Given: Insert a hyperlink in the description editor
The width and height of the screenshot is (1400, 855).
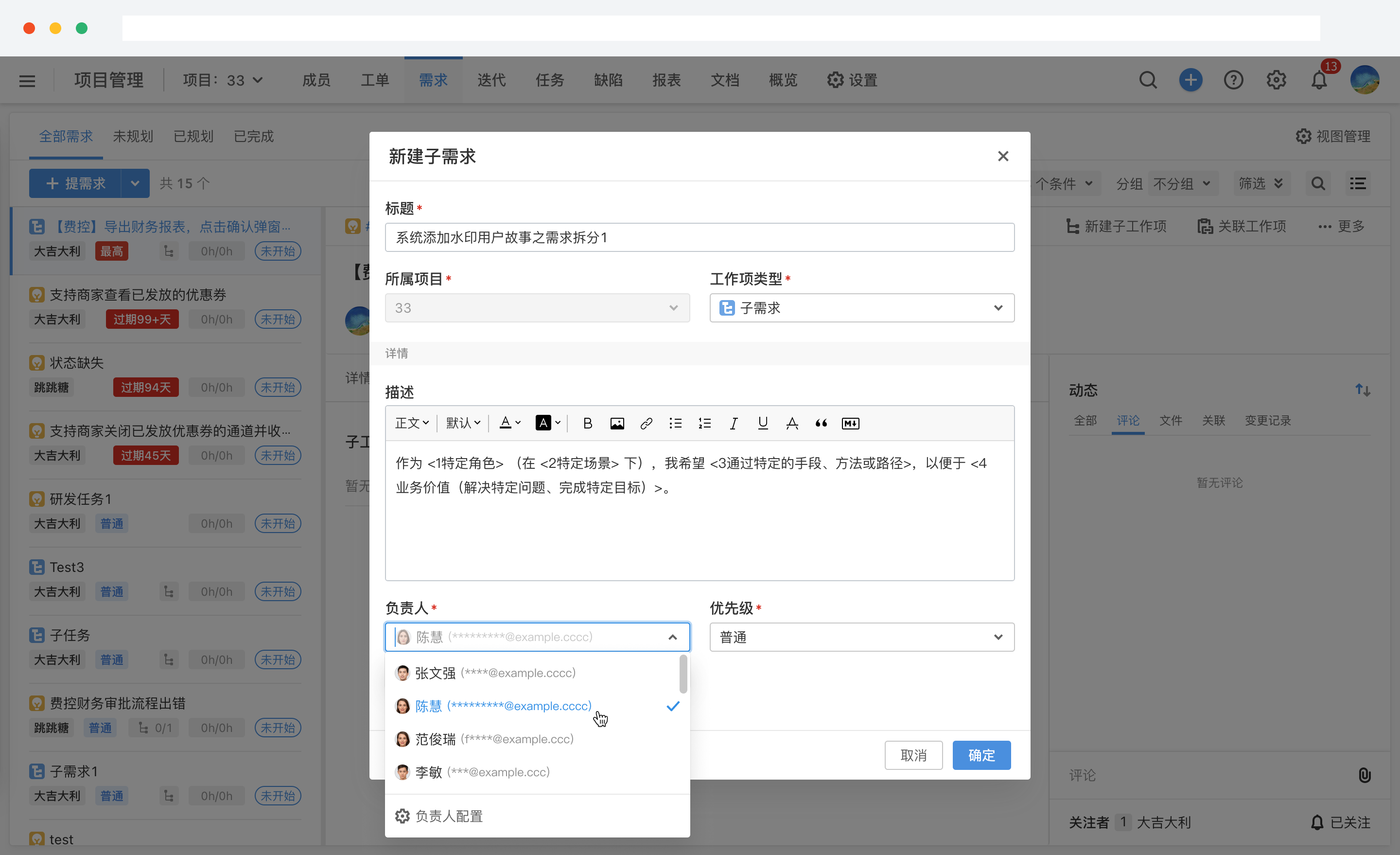Looking at the screenshot, I should [x=646, y=423].
